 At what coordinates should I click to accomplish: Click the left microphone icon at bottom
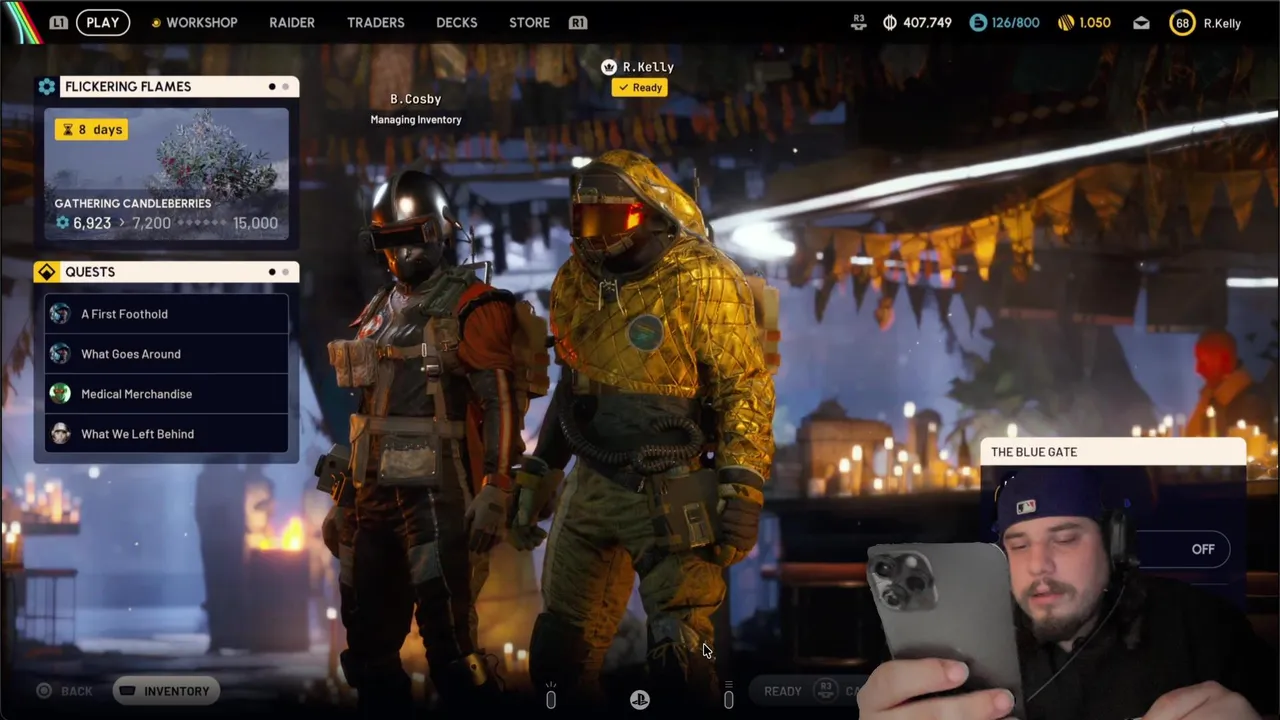coord(550,697)
